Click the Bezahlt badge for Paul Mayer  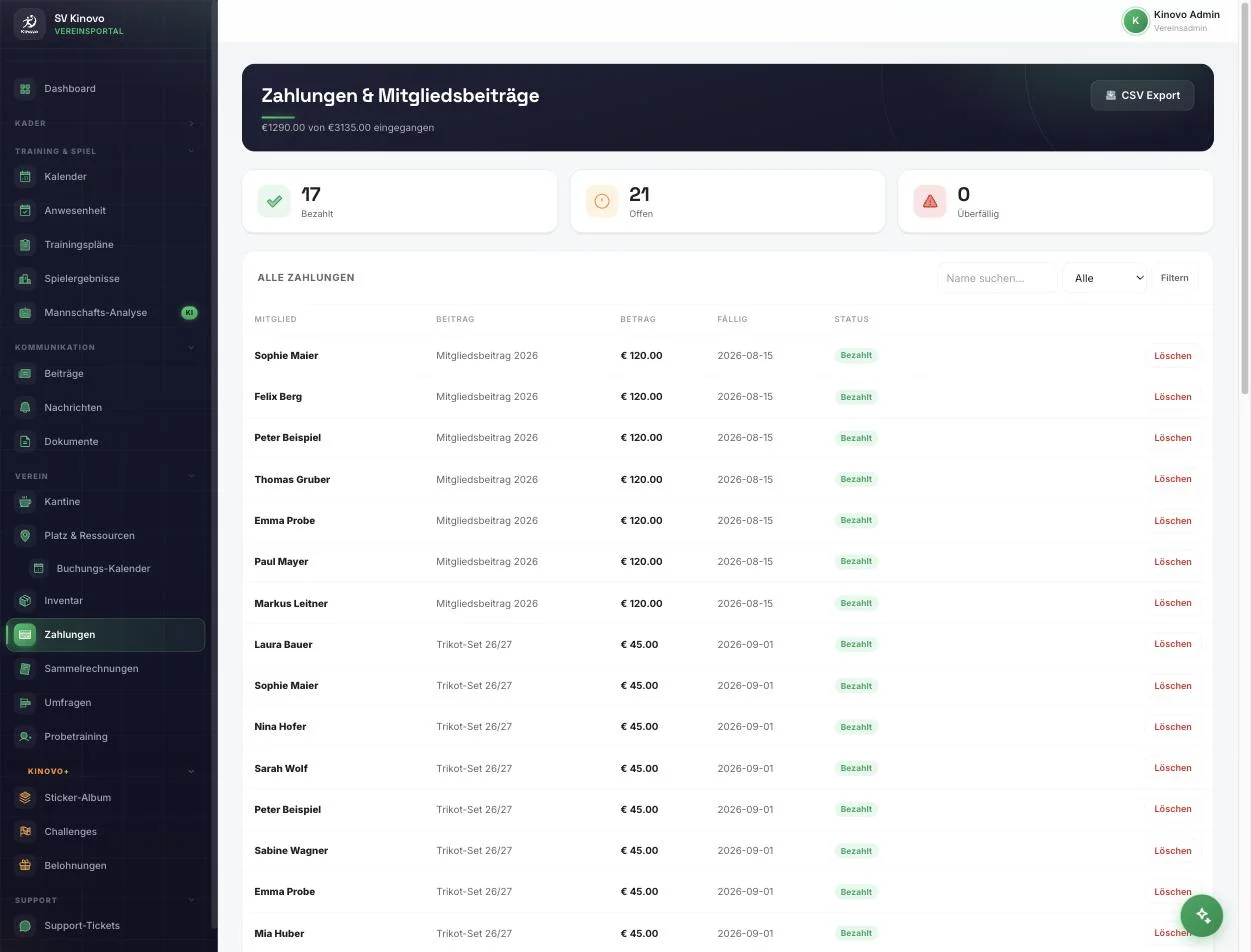tap(856, 562)
